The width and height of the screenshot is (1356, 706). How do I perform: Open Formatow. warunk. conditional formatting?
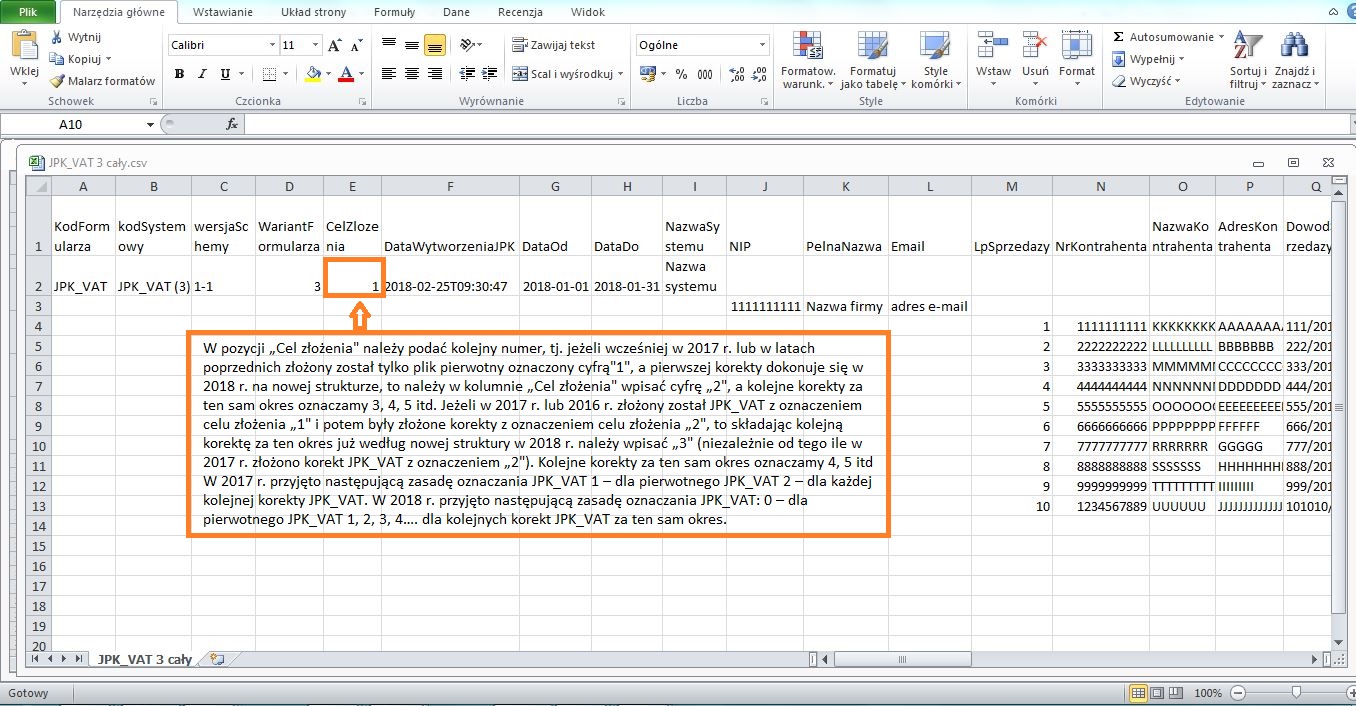(x=808, y=60)
